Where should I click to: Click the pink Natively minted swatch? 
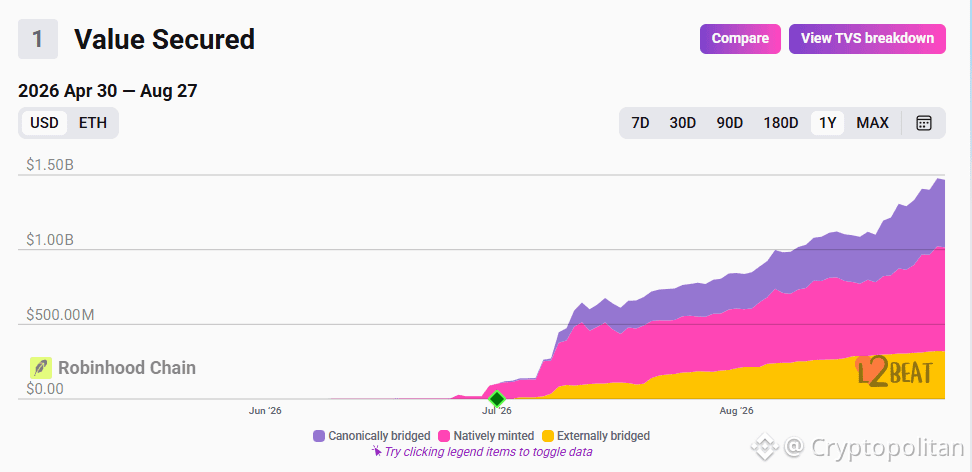444,436
